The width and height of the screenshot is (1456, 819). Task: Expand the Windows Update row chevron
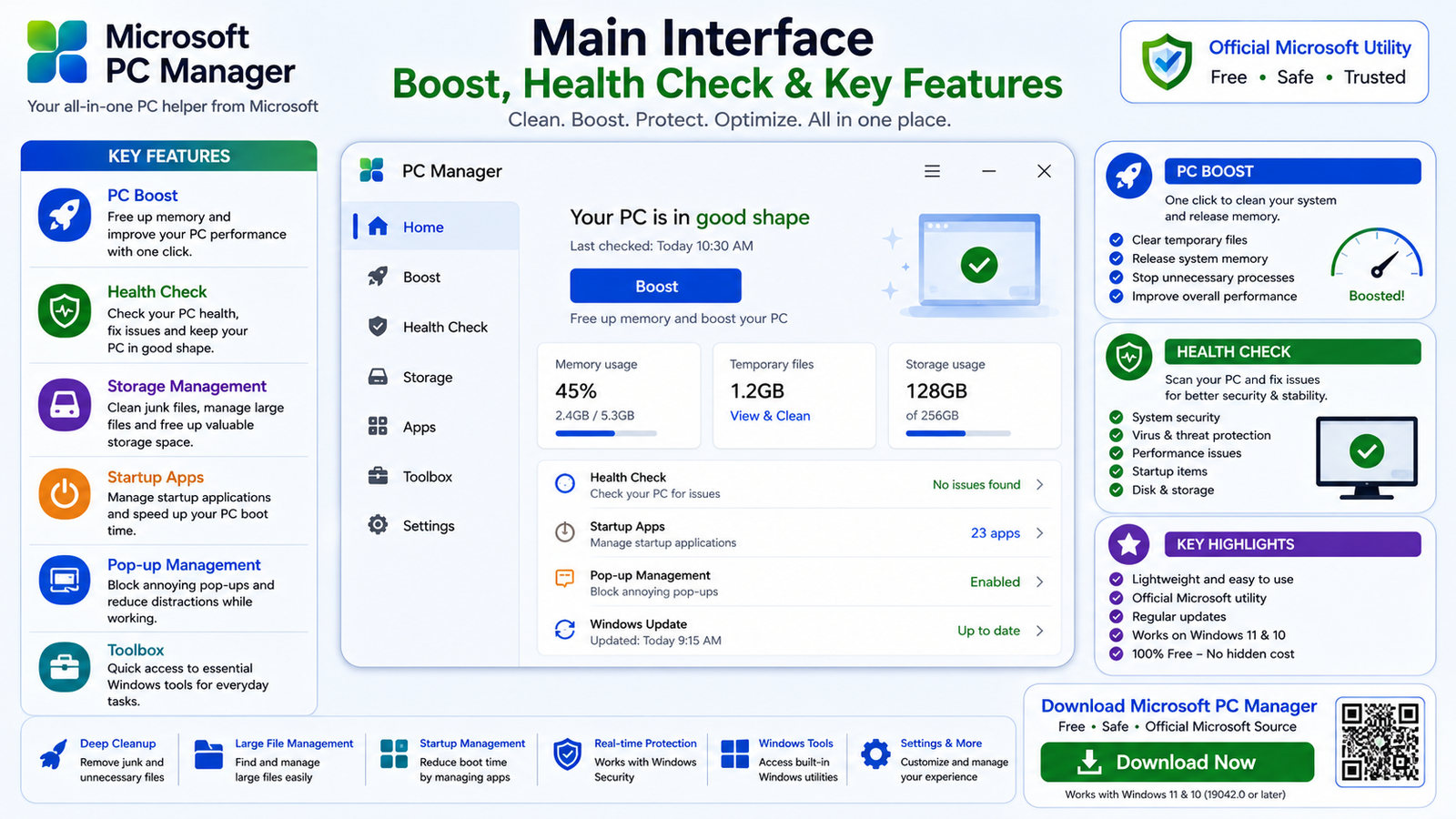pos(1040,630)
